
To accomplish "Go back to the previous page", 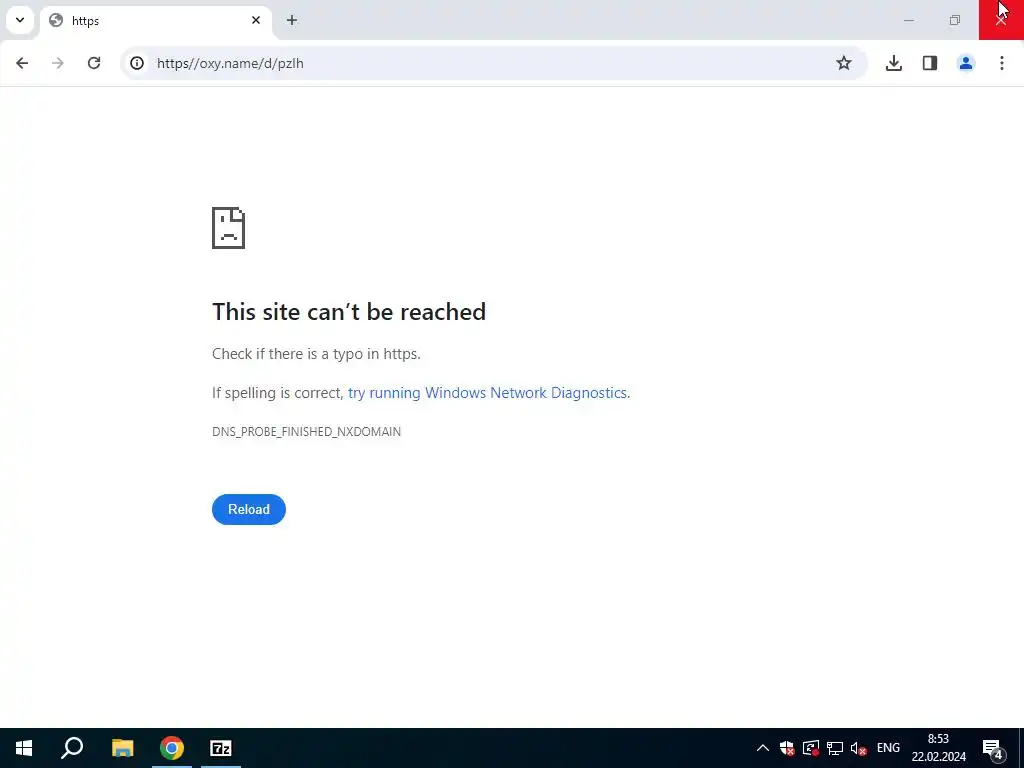I will [x=22, y=63].
